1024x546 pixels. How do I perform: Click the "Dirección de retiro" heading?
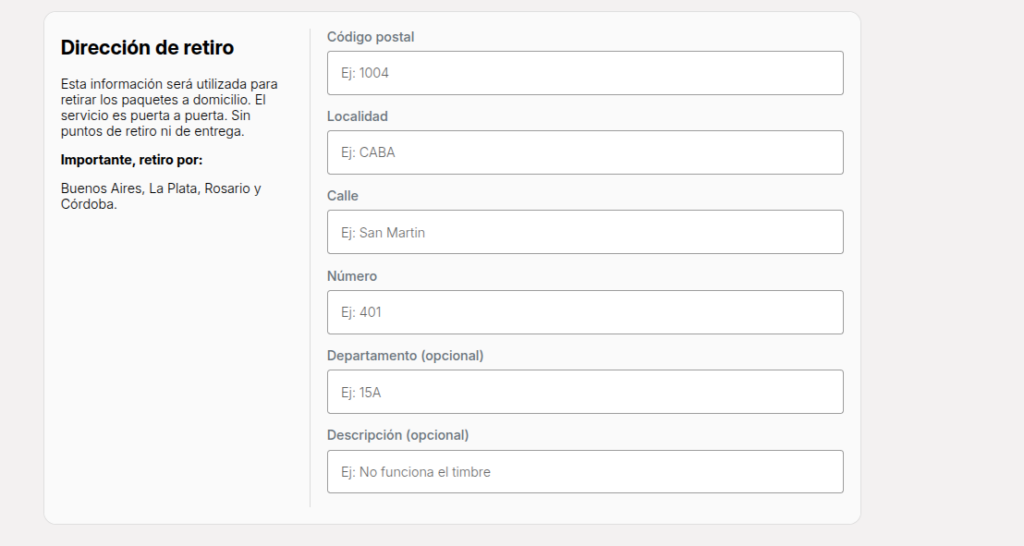coord(147,47)
